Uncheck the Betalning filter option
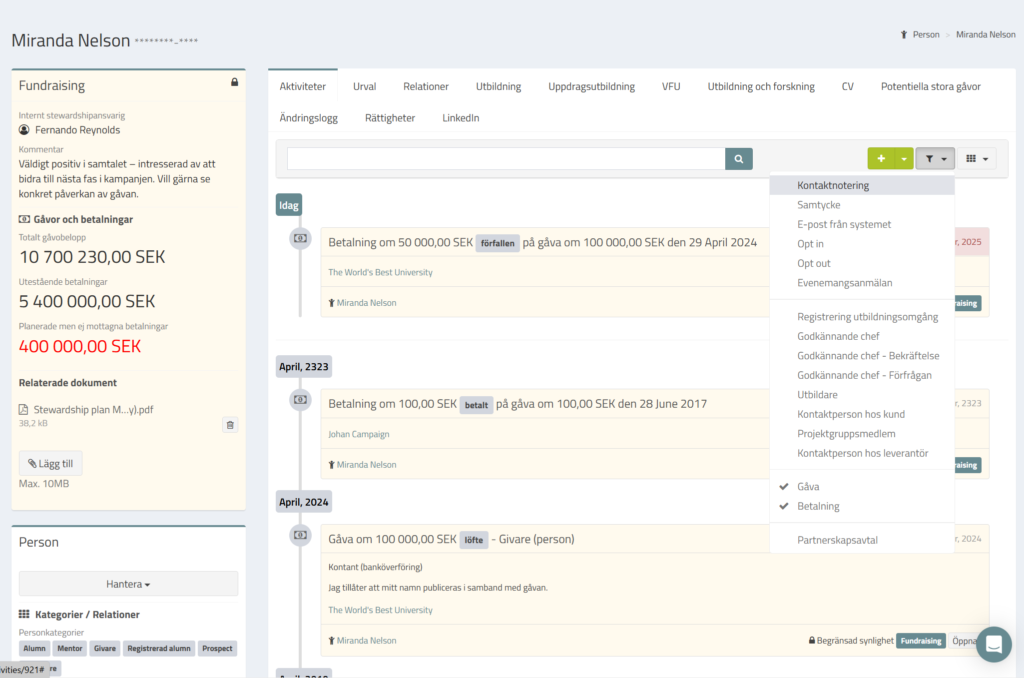This screenshot has height=678, width=1024. 818,506
